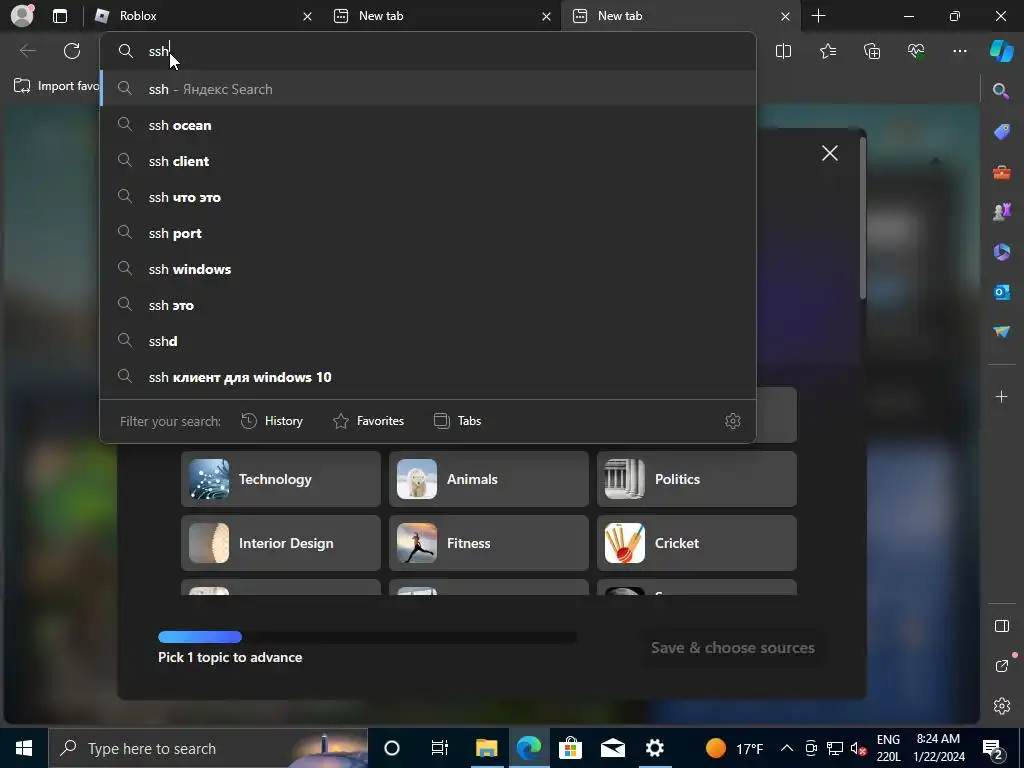Pick the Animals topic card
Screen dimensions: 1024x768
pyautogui.click(x=488, y=479)
